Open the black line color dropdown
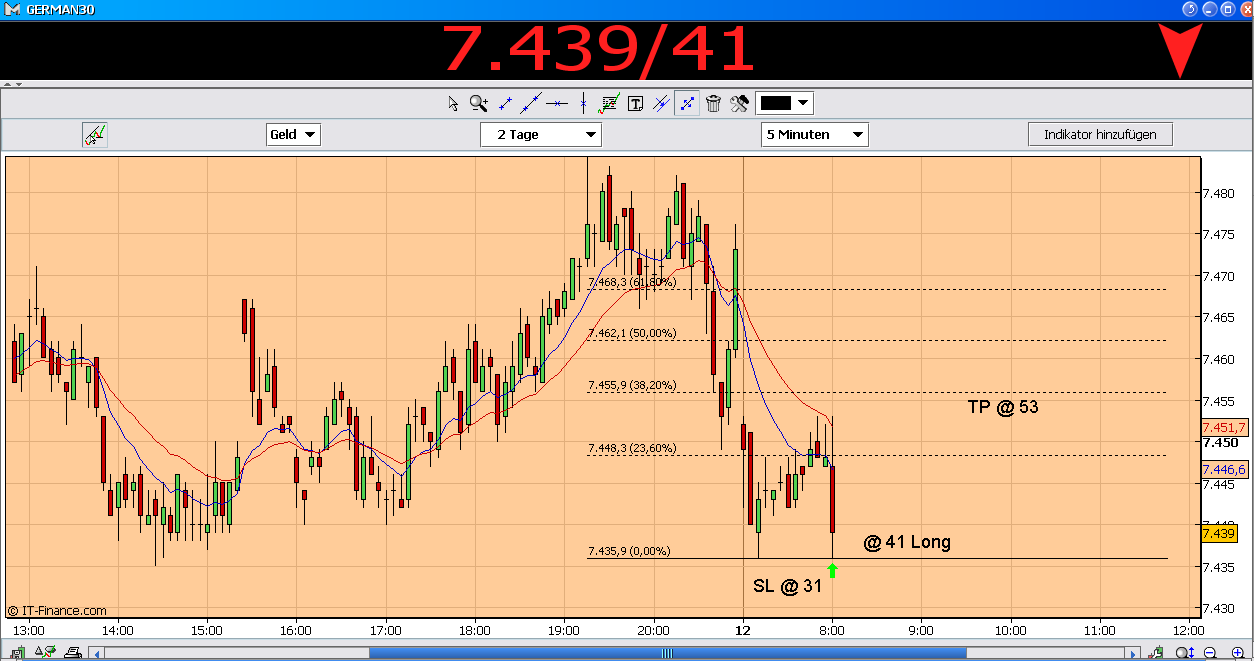This screenshot has height=661, width=1254. (x=784, y=103)
